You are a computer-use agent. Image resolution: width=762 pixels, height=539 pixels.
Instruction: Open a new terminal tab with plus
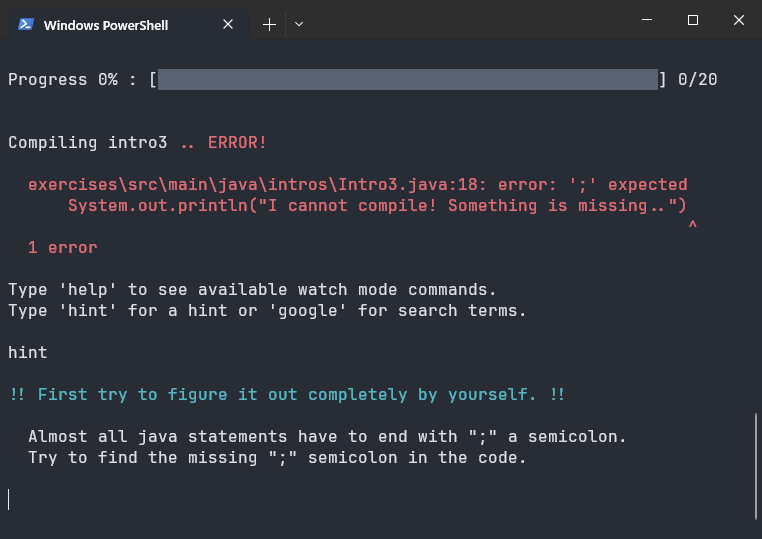click(269, 24)
